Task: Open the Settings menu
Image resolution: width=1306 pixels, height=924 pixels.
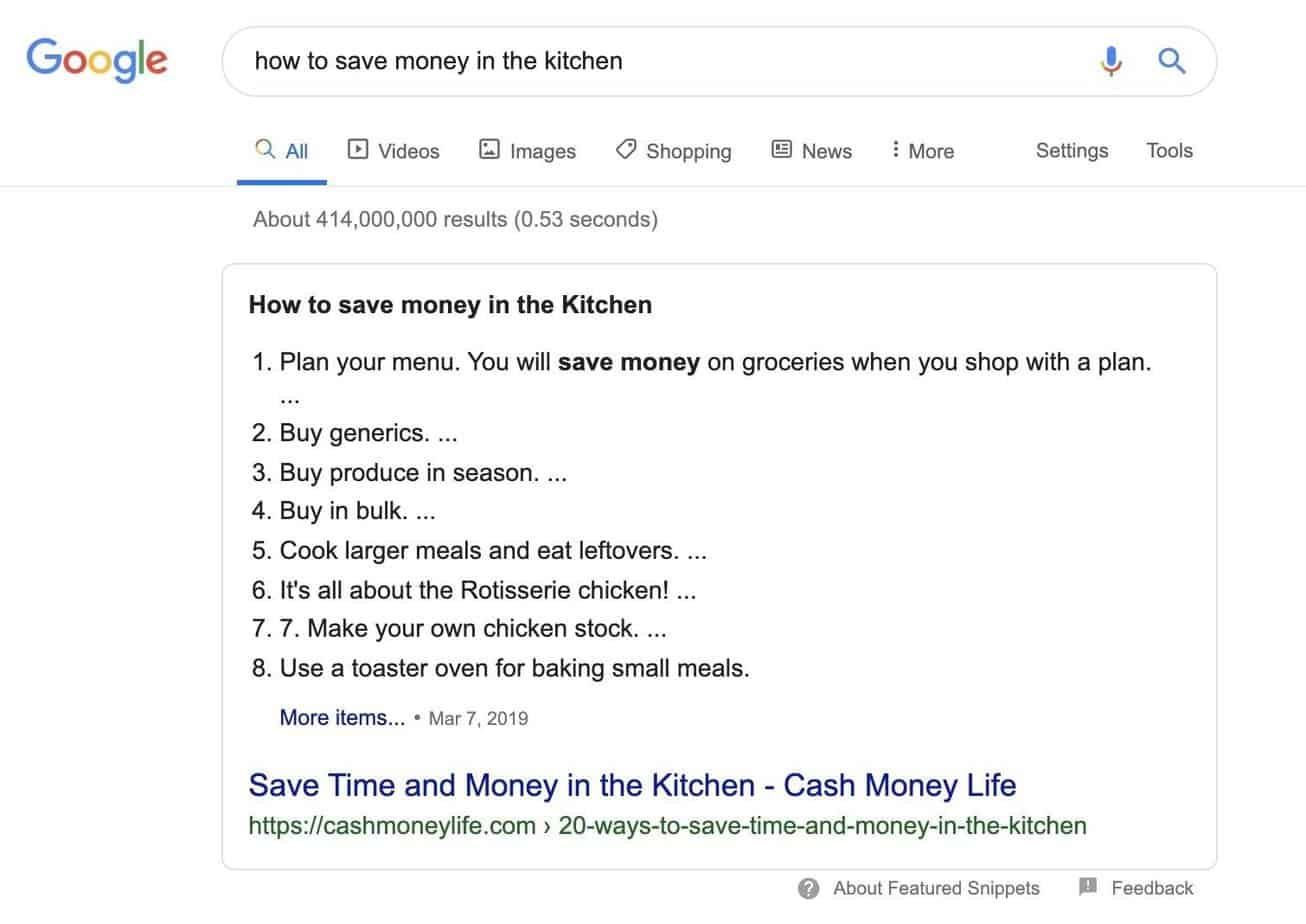Action: click(x=1071, y=150)
